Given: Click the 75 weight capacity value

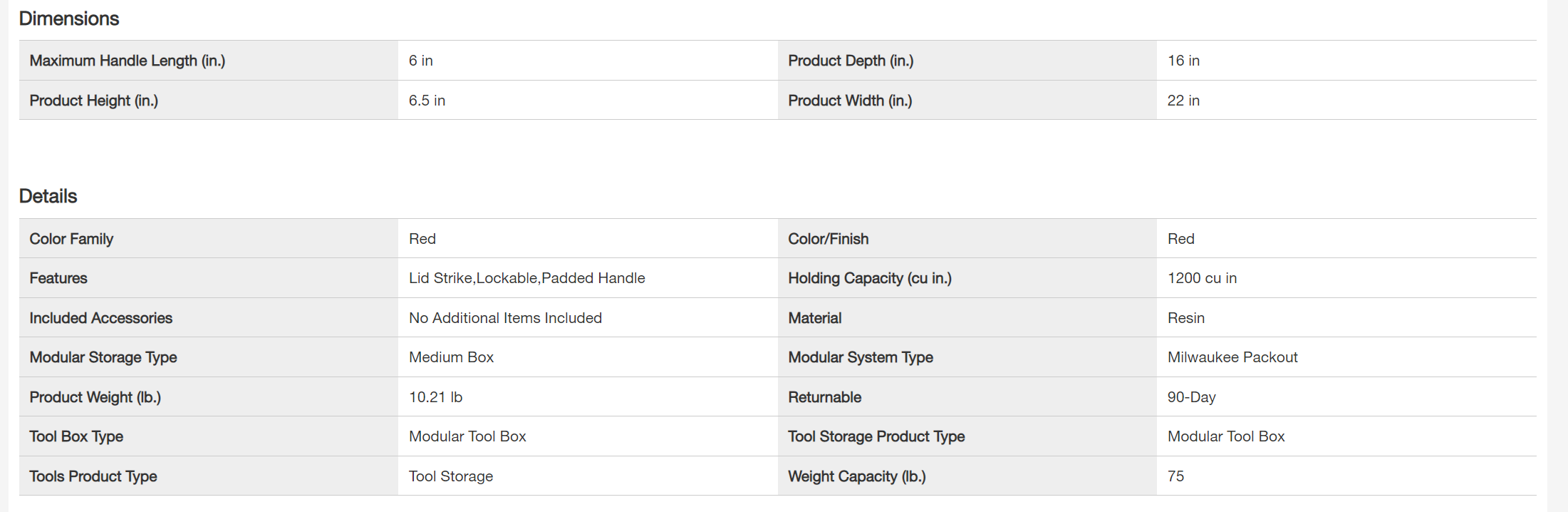Looking at the screenshot, I should coord(1175,476).
